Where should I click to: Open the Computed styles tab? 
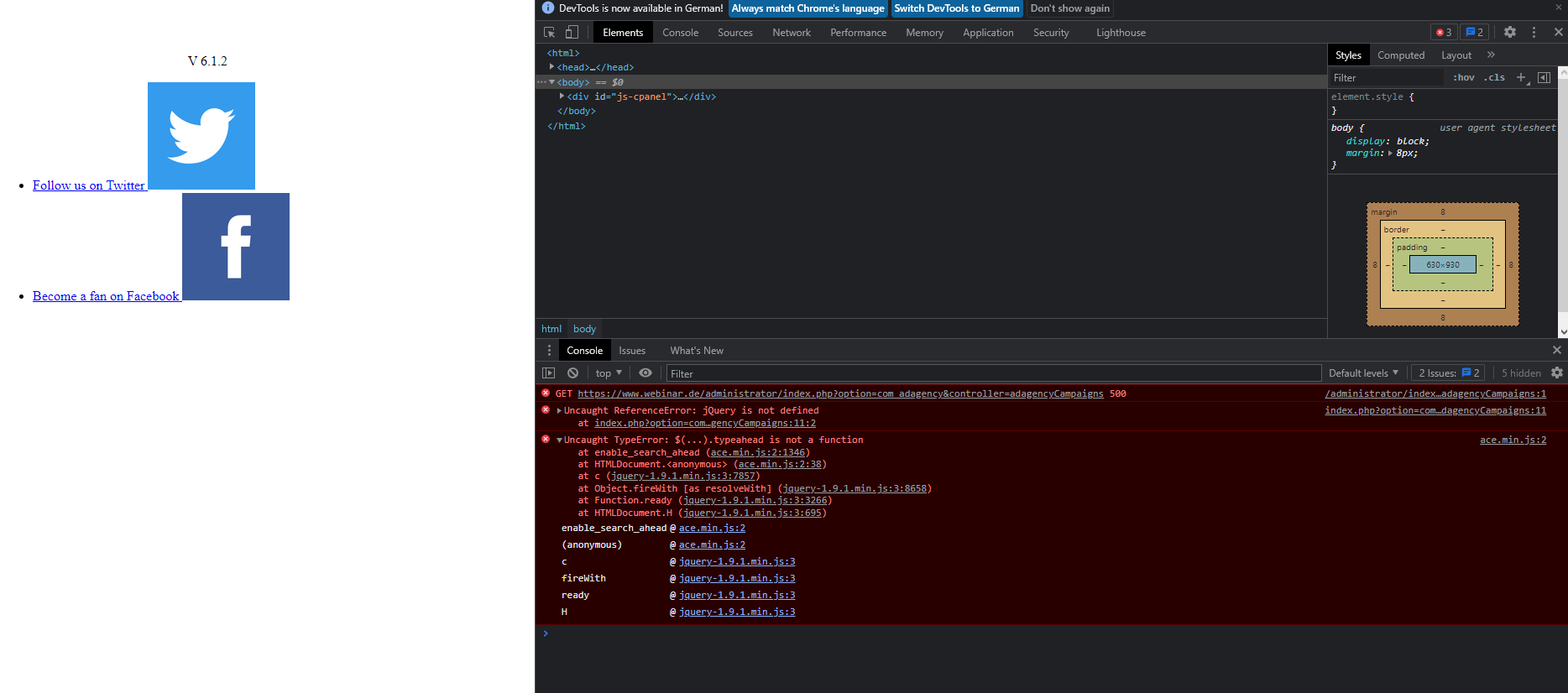1400,55
